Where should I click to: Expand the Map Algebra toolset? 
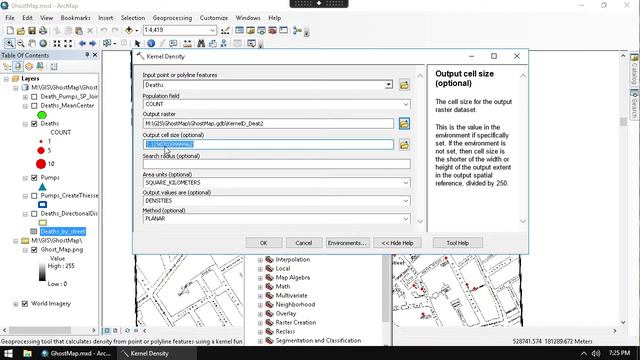click(x=260, y=278)
